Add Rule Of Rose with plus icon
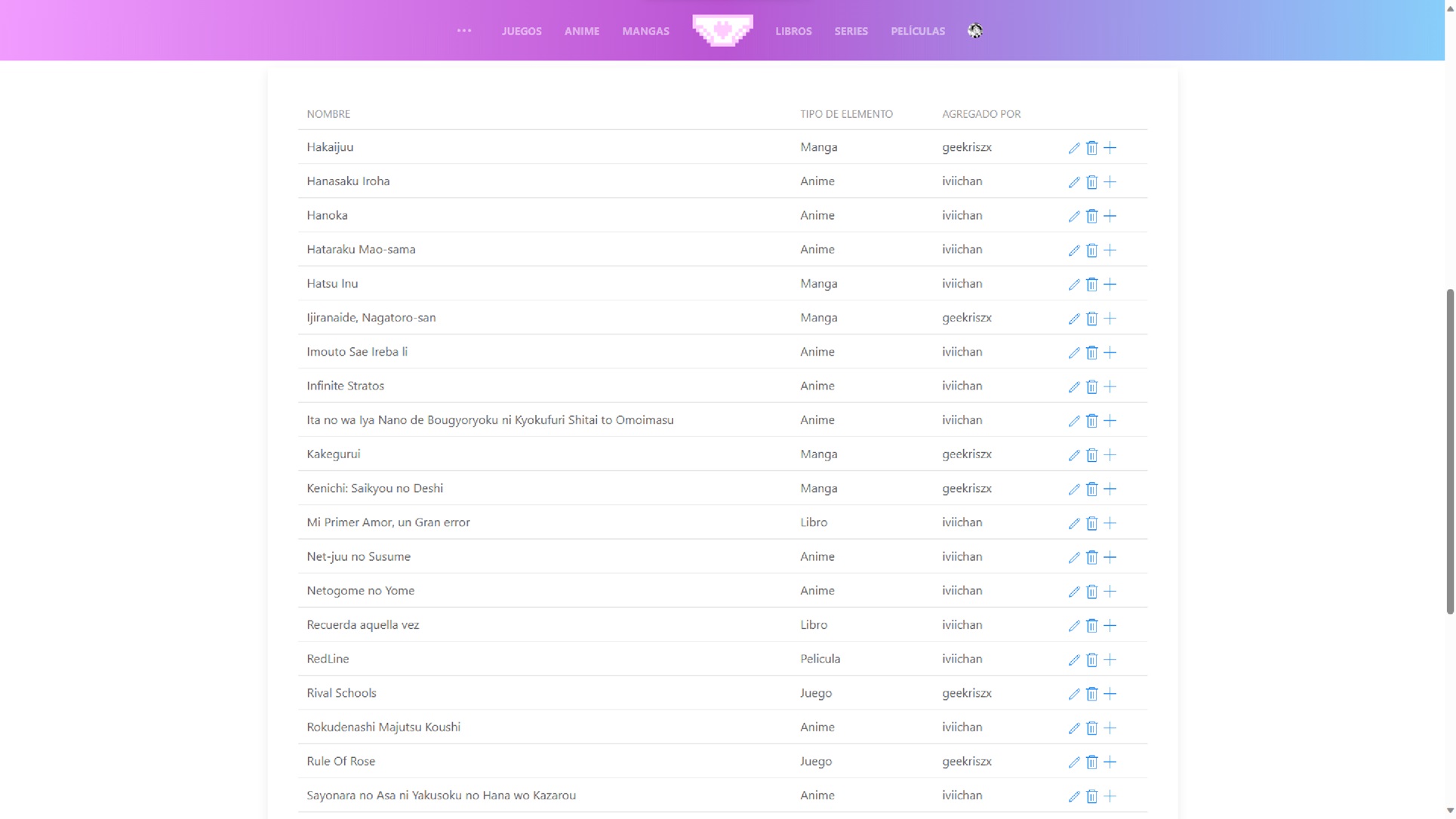The height and width of the screenshot is (819, 1456). click(x=1110, y=762)
